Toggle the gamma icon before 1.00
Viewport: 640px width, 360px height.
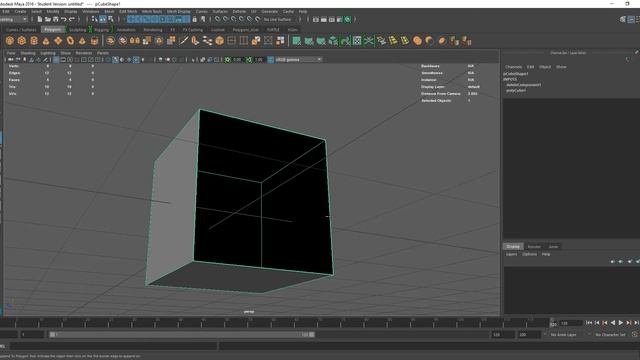click(x=249, y=60)
